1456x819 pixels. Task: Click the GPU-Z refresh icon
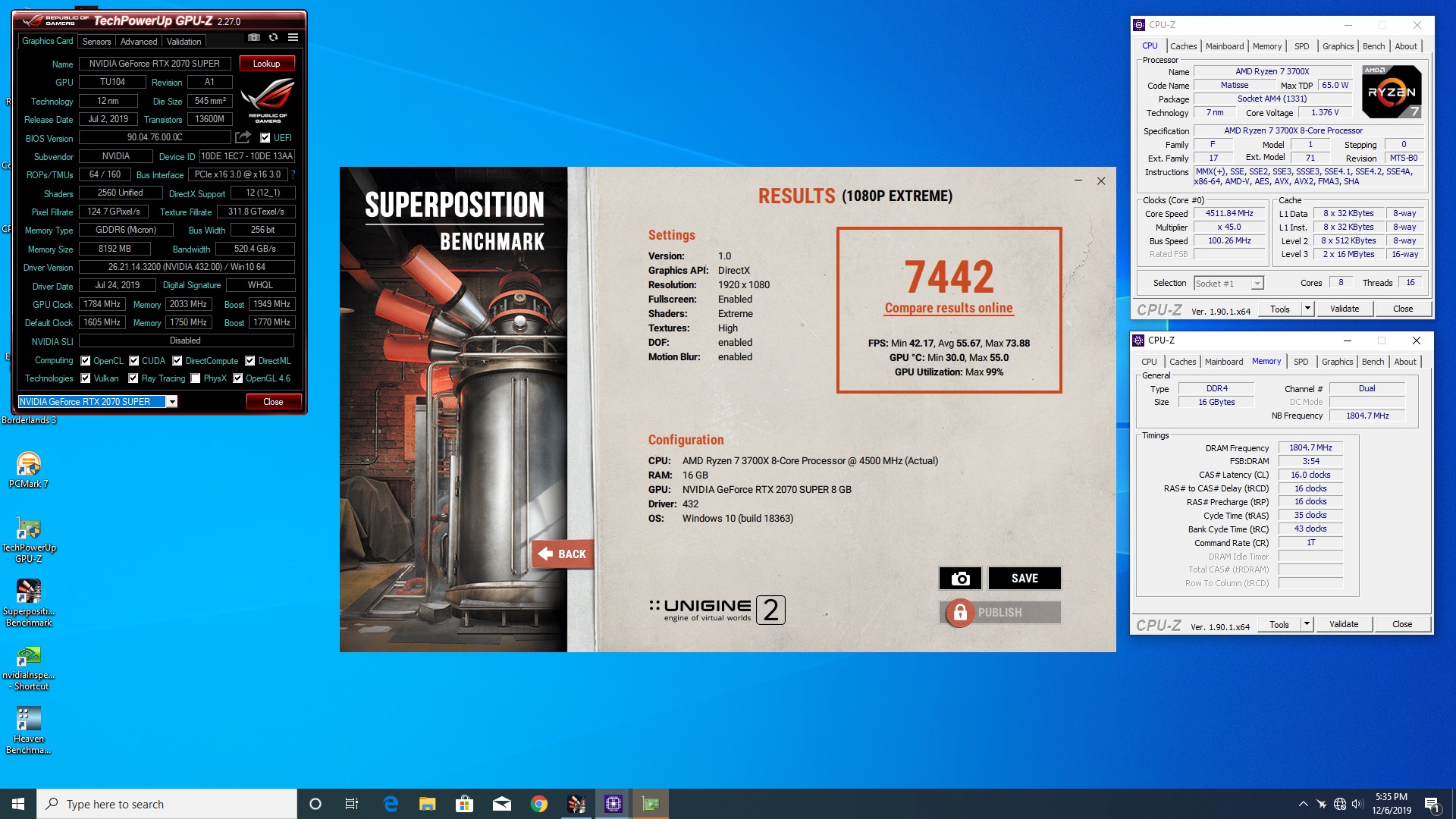(x=273, y=37)
